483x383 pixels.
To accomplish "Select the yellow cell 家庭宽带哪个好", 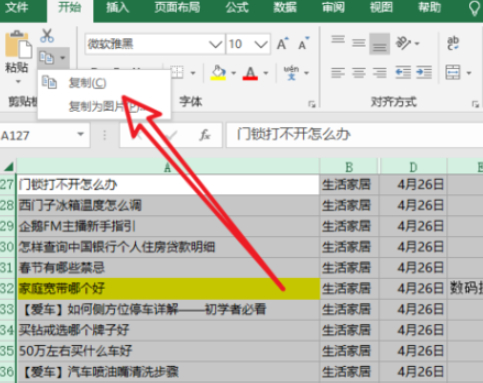I will (x=168, y=289).
